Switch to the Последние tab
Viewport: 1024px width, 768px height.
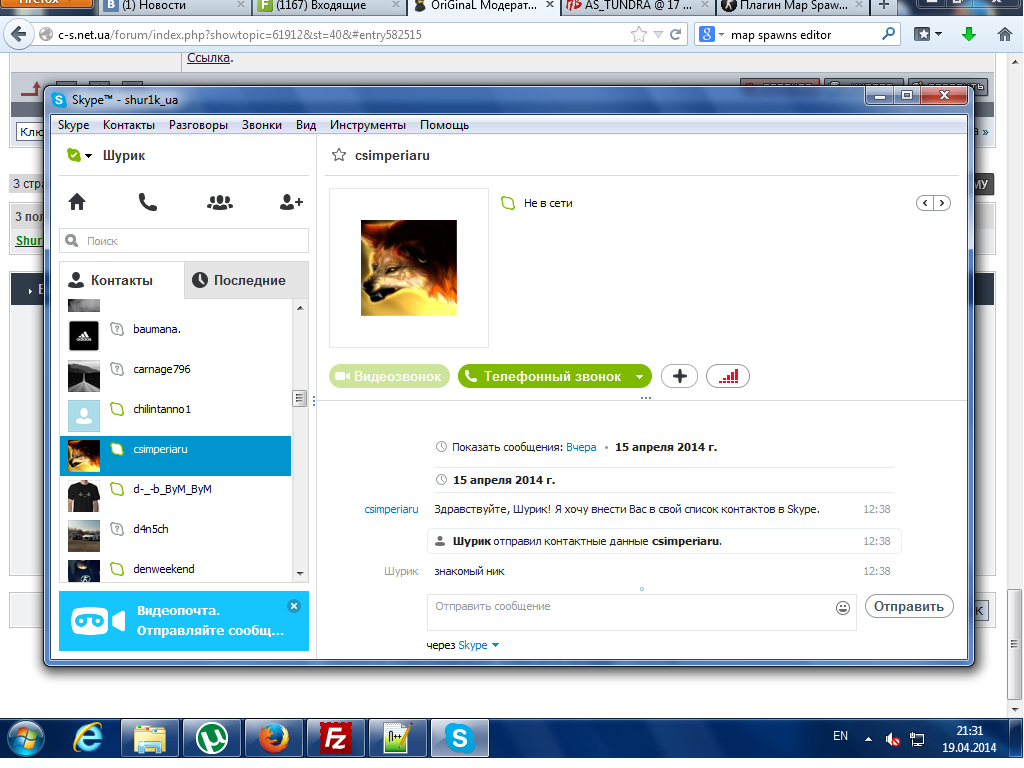(x=246, y=280)
